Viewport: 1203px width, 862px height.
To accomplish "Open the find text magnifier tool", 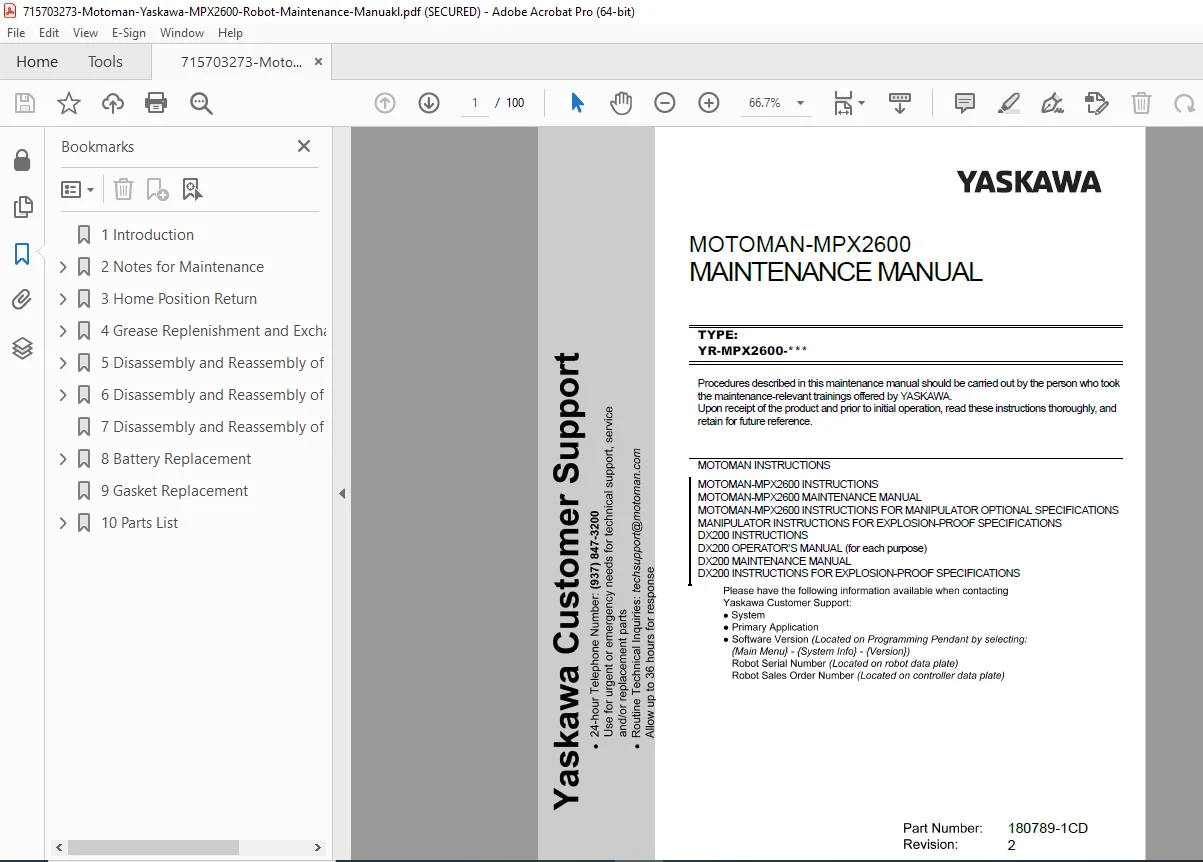I will tap(201, 103).
